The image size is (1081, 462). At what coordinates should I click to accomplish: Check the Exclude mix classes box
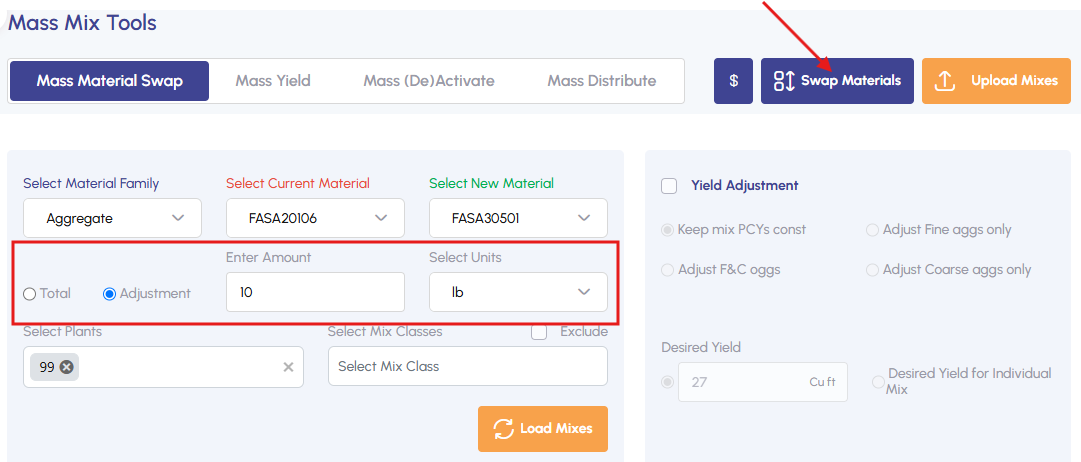point(539,332)
